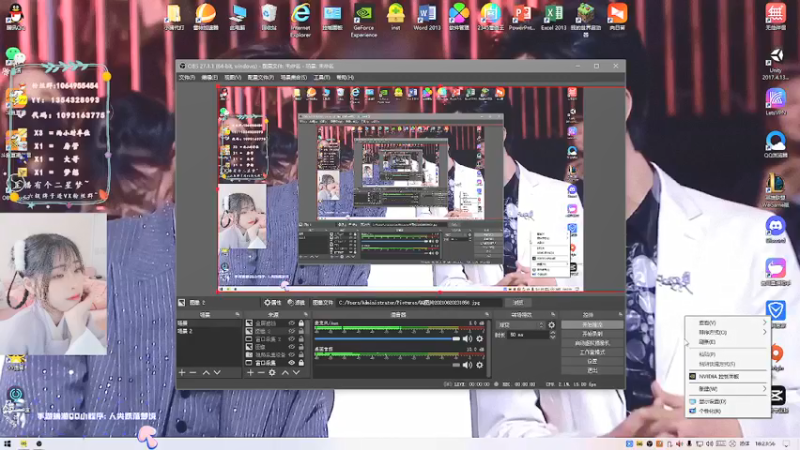Open GeForce Experience desktop icon
The height and width of the screenshot is (450, 800).
point(364,19)
